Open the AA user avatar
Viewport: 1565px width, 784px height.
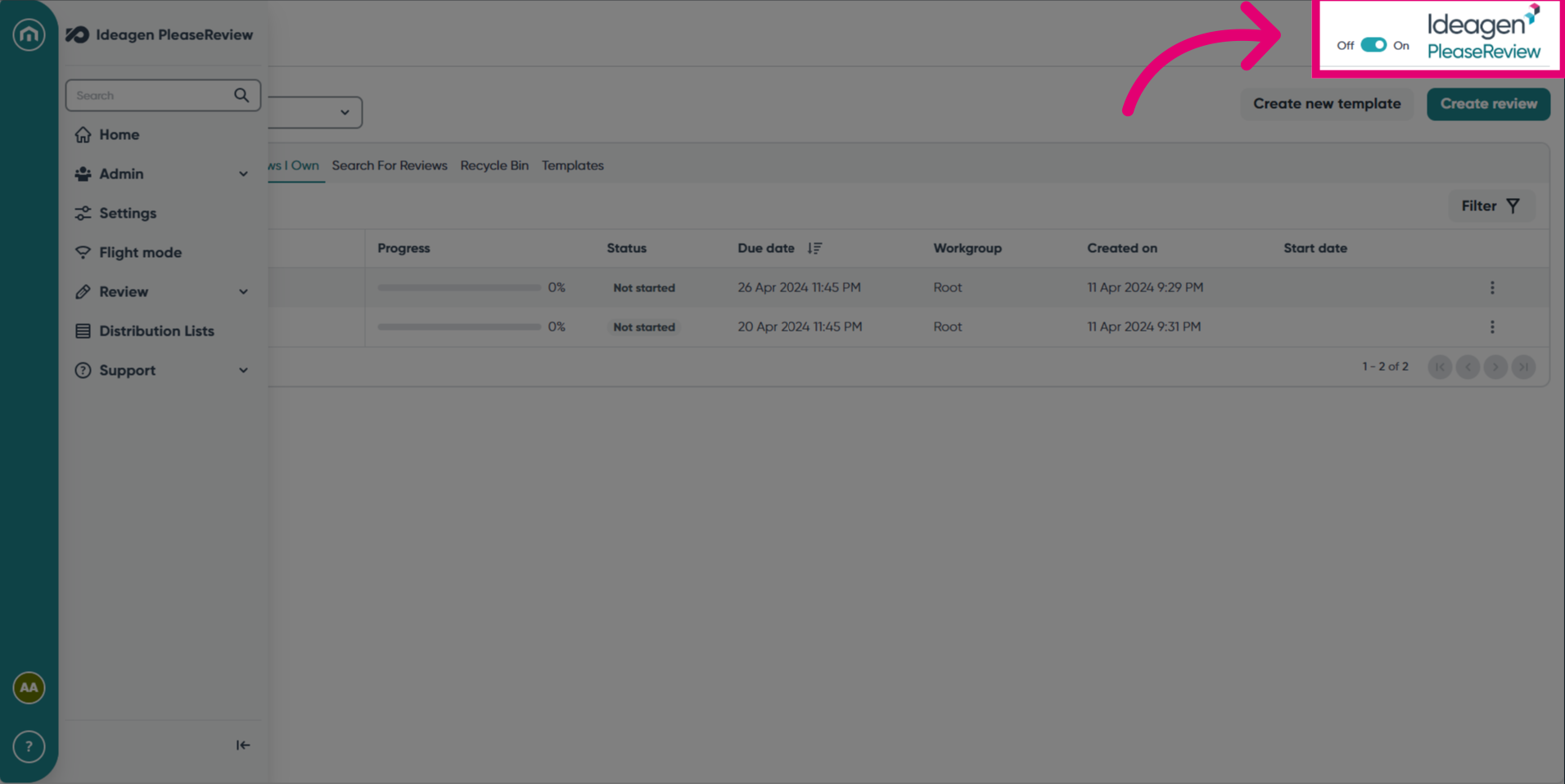click(x=29, y=687)
